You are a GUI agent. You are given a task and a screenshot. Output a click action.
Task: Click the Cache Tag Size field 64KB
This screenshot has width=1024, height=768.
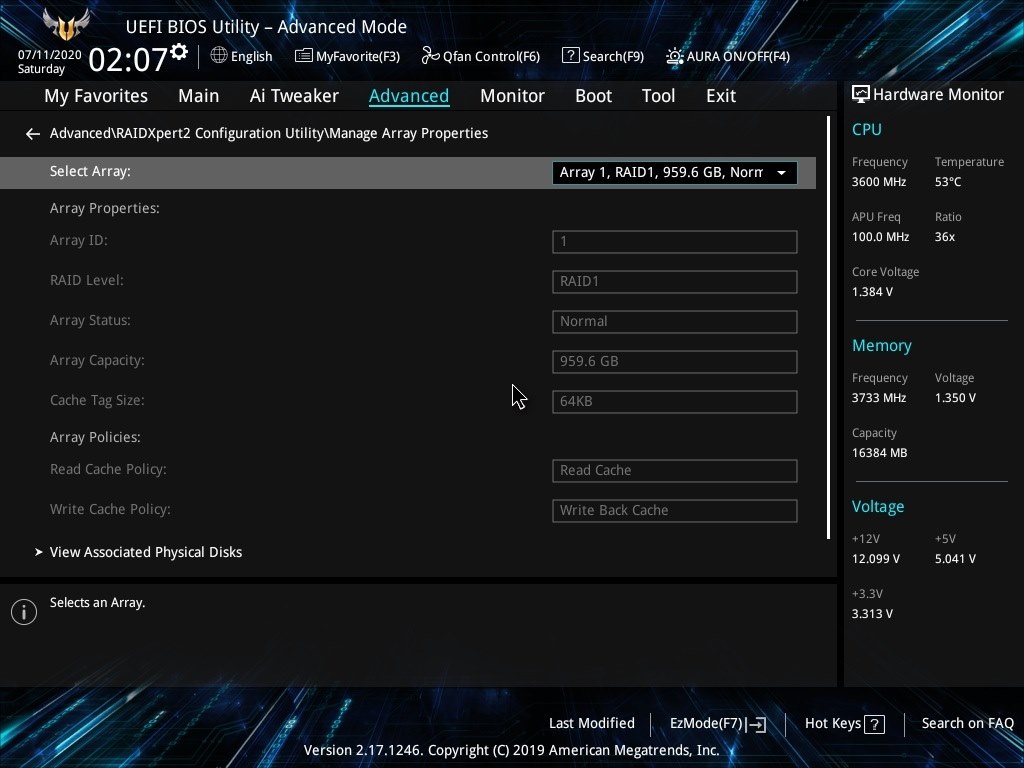675,402
